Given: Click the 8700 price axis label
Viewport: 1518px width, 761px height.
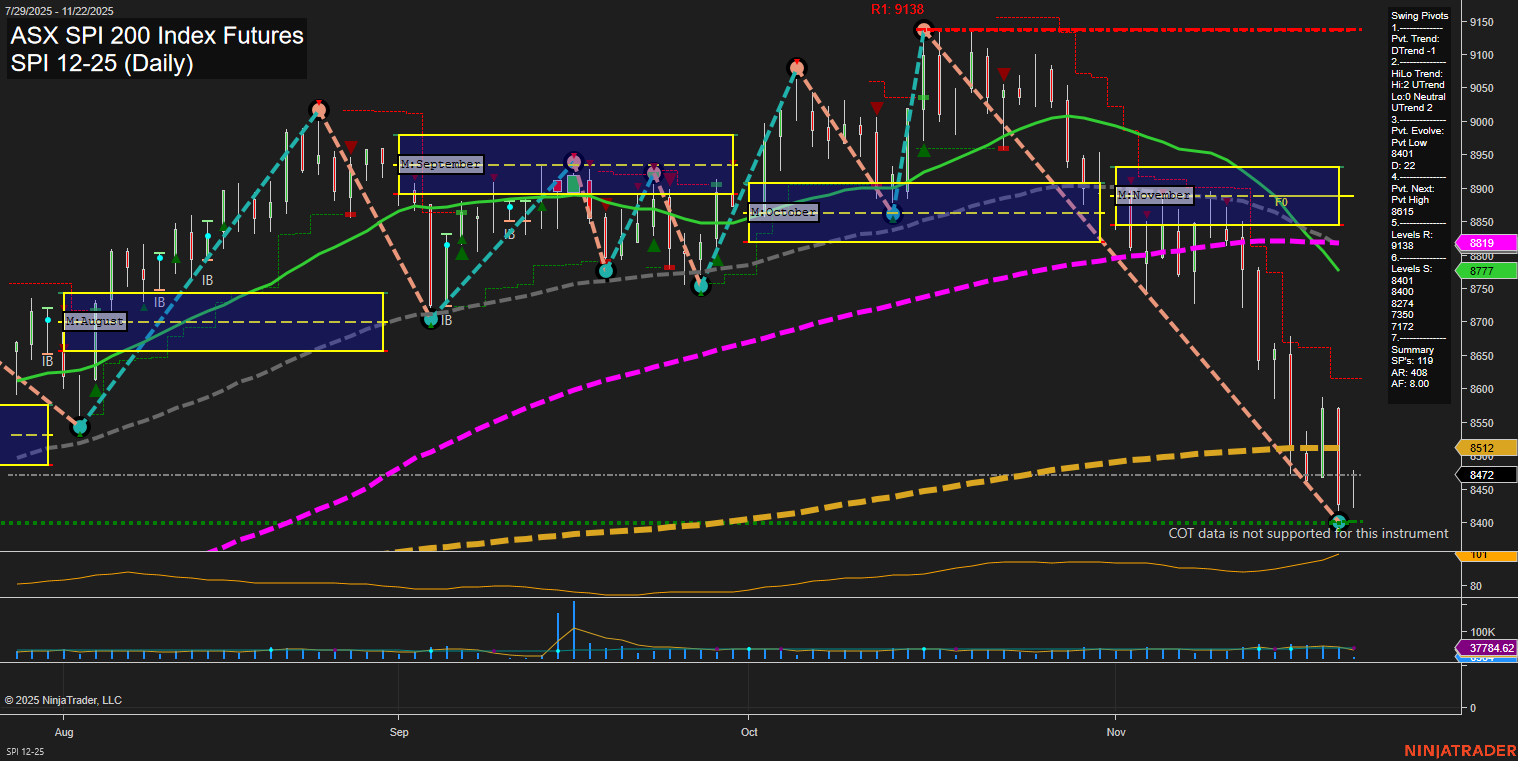Looking at the screenshot, I should 1481,322.
